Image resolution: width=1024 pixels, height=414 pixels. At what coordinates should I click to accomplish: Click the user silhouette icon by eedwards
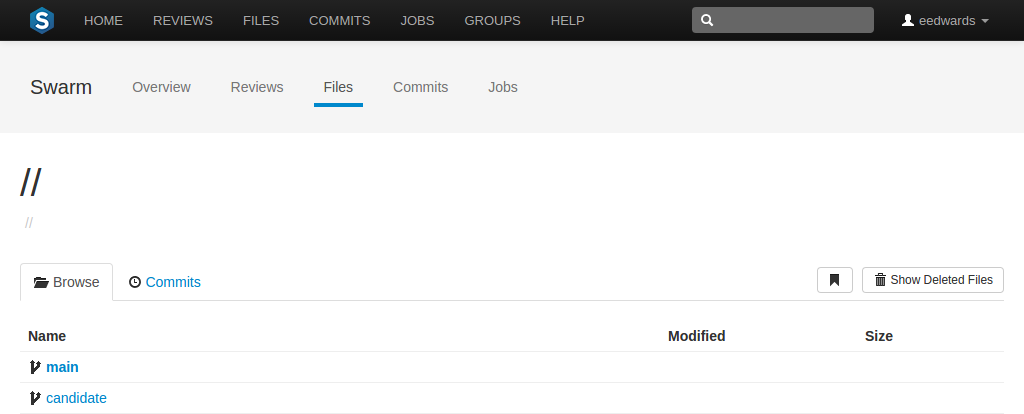coord(908,20)
